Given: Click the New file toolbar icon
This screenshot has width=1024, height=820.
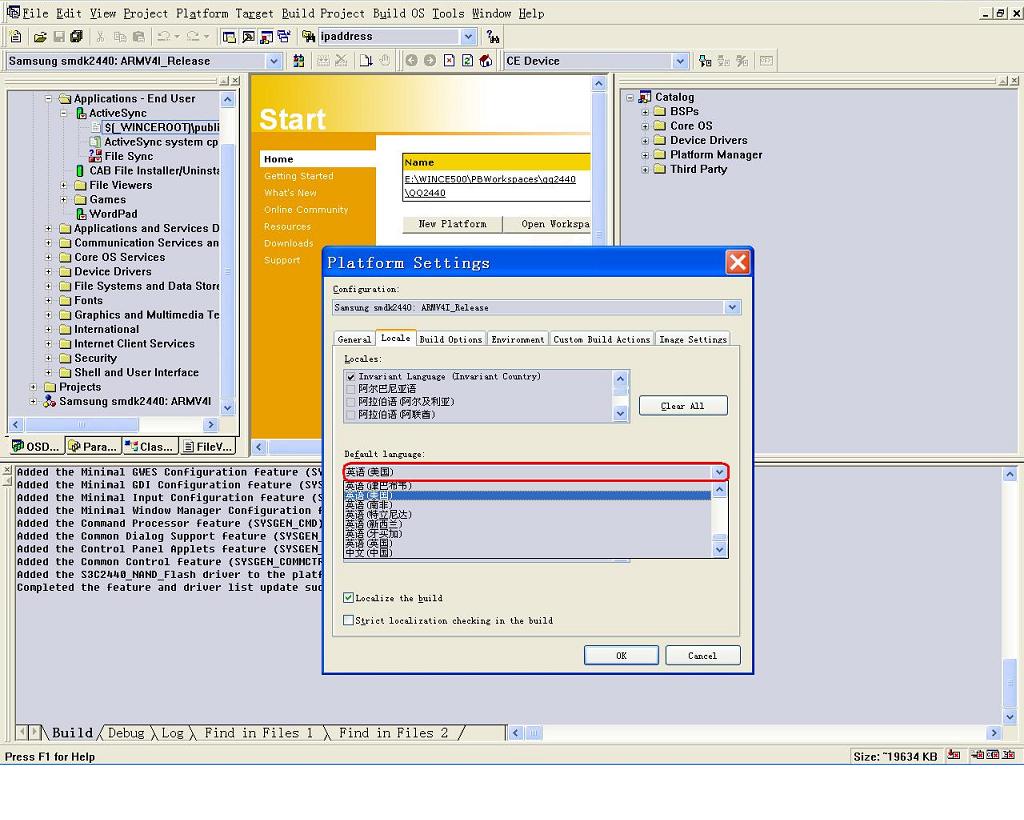Looking at the screenshot, I should [x=17, y=37].
